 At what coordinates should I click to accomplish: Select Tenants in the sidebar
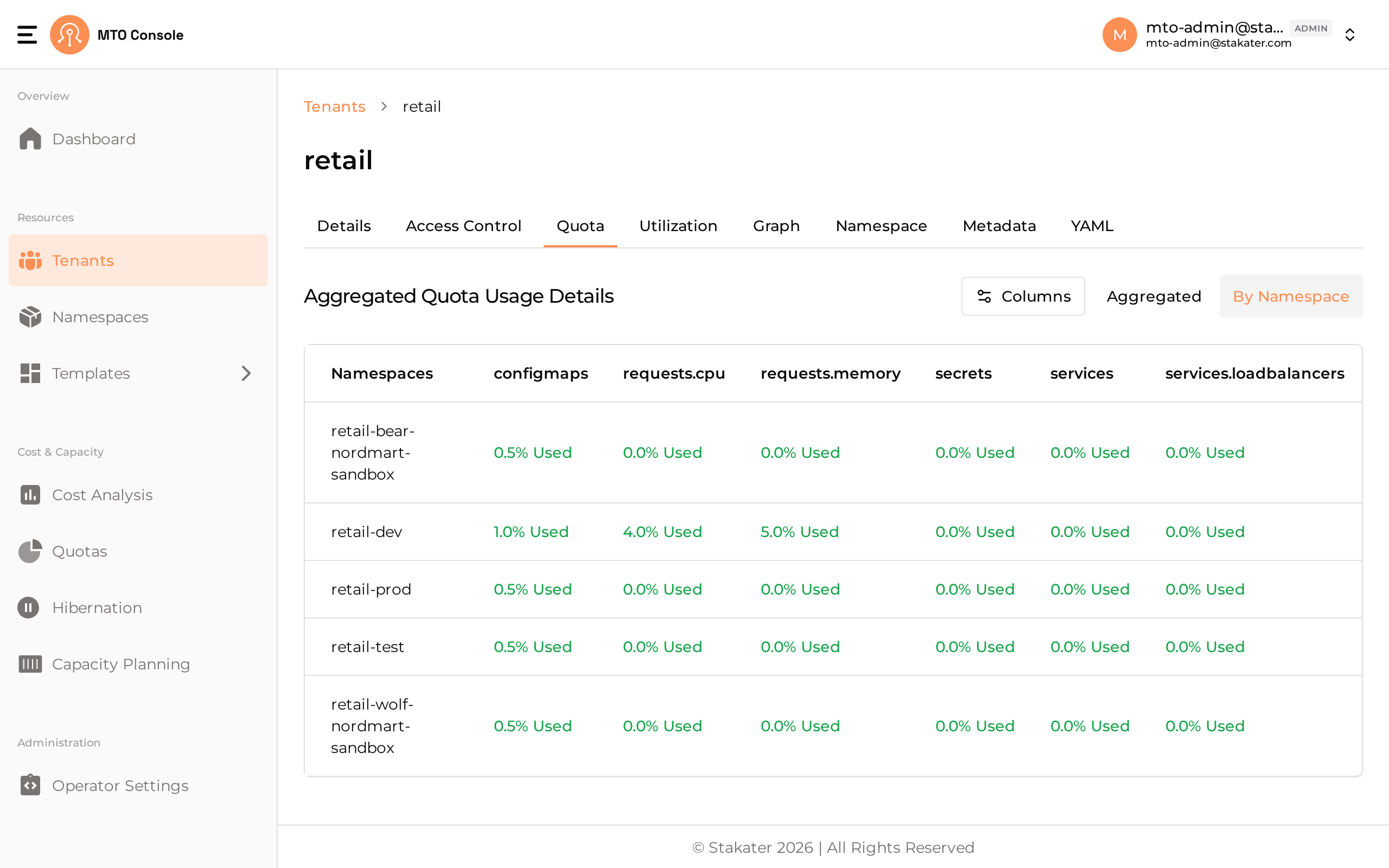(138, 260)
